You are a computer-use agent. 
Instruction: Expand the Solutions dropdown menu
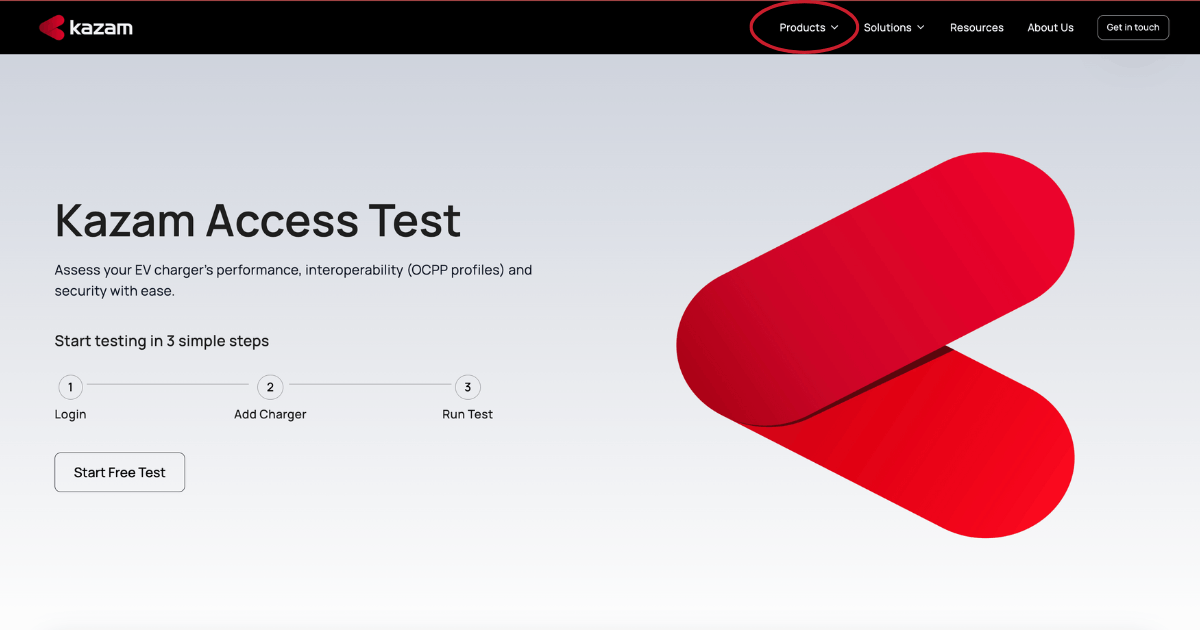894,28
